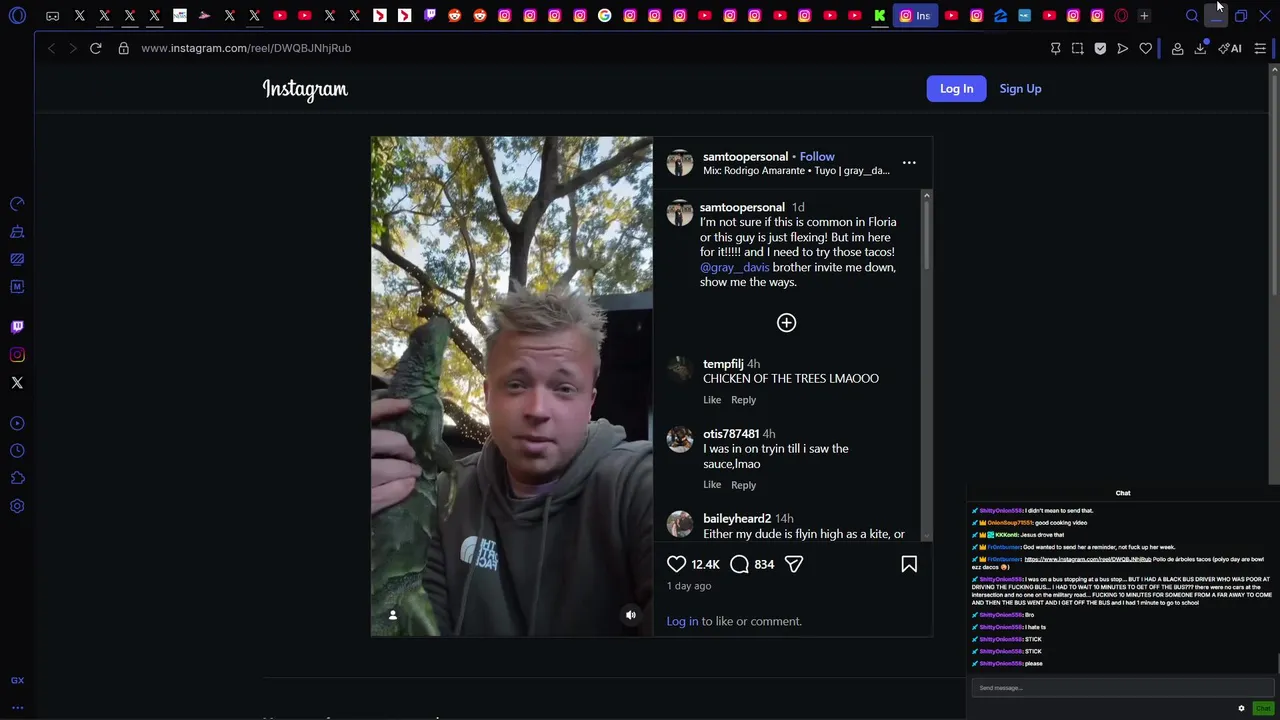Open the Player icon in the sidebar

click(x=17, y=423)
